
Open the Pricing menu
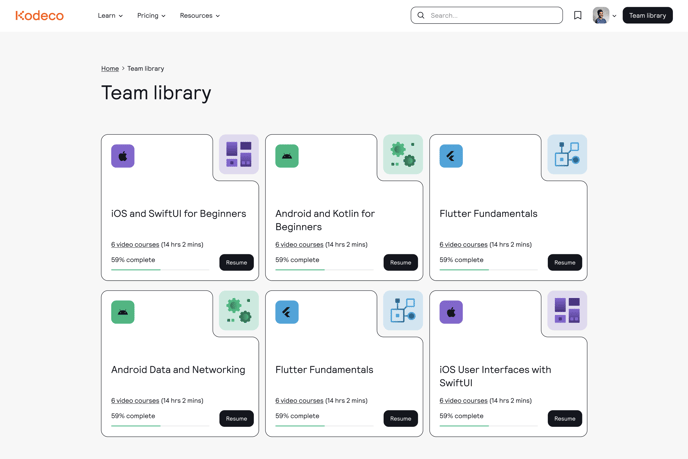pos(151,16)
